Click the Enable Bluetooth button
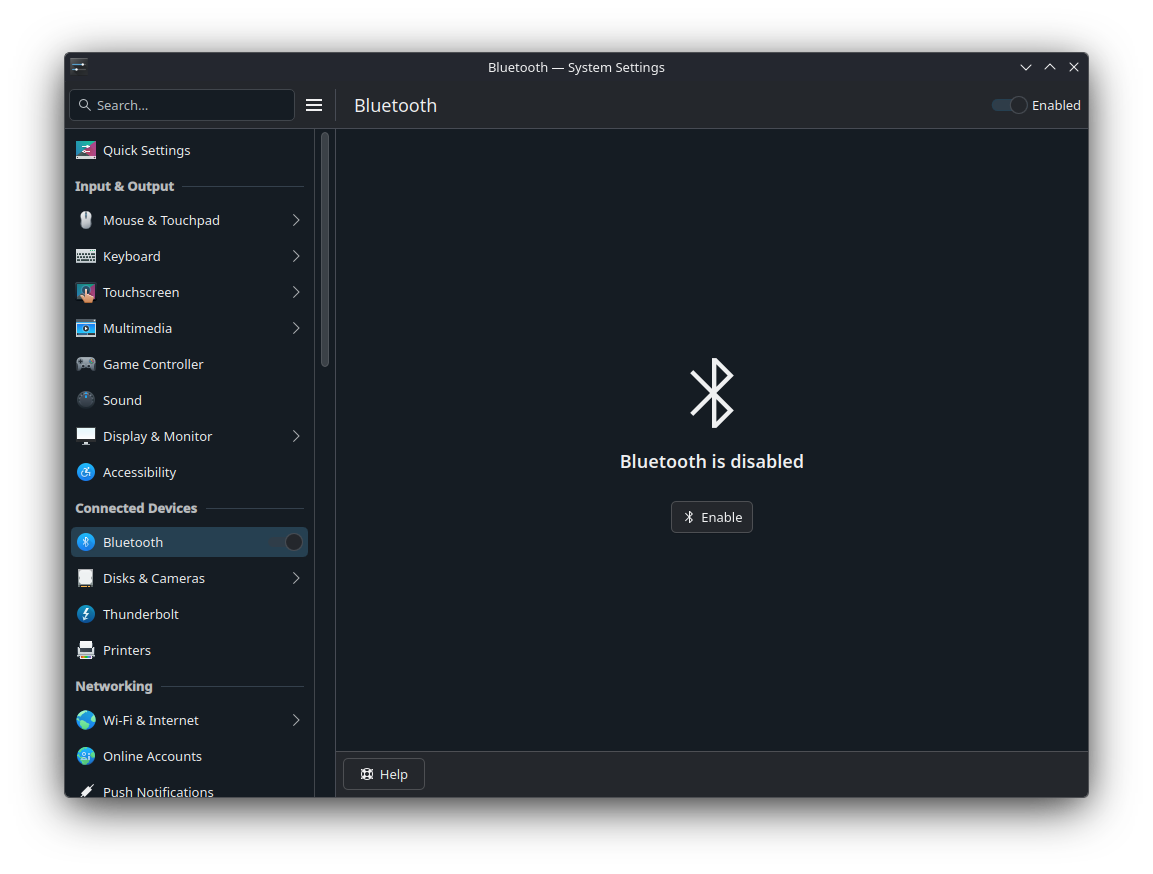1153x874 pixels. 712,517
